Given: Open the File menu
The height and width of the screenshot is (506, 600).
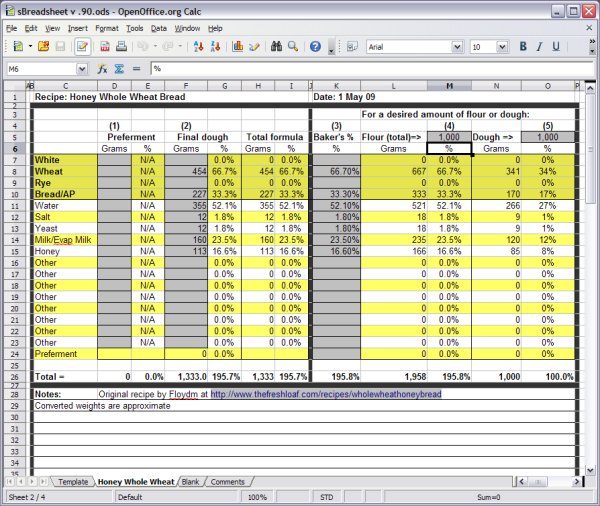Looking at the screenshot, I should pyautogui.click(x=11, y=28).
